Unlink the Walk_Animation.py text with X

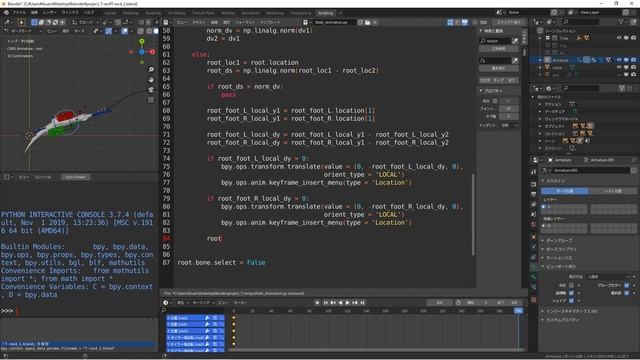click(375, 22)
